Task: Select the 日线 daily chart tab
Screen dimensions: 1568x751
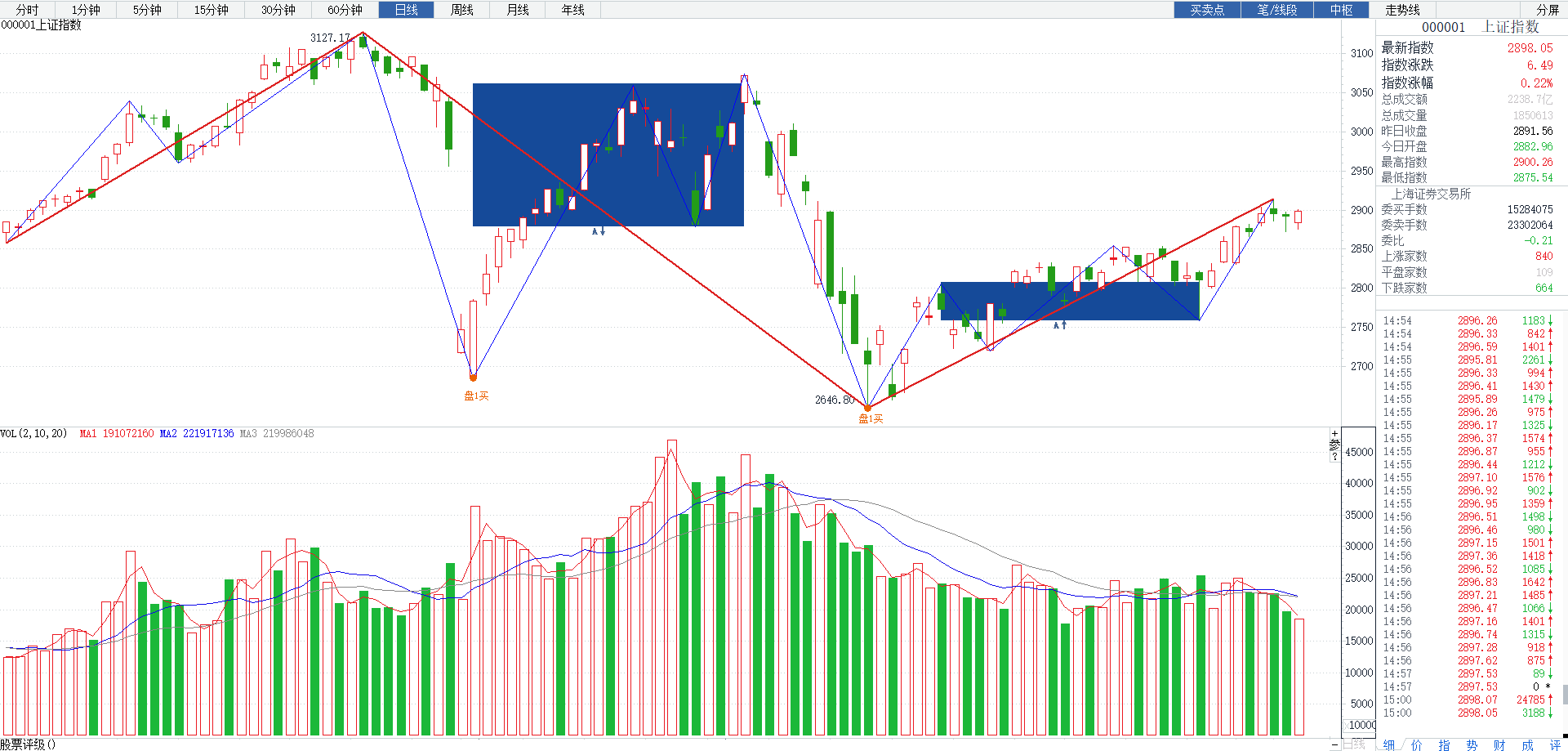Action: (406, 10)
